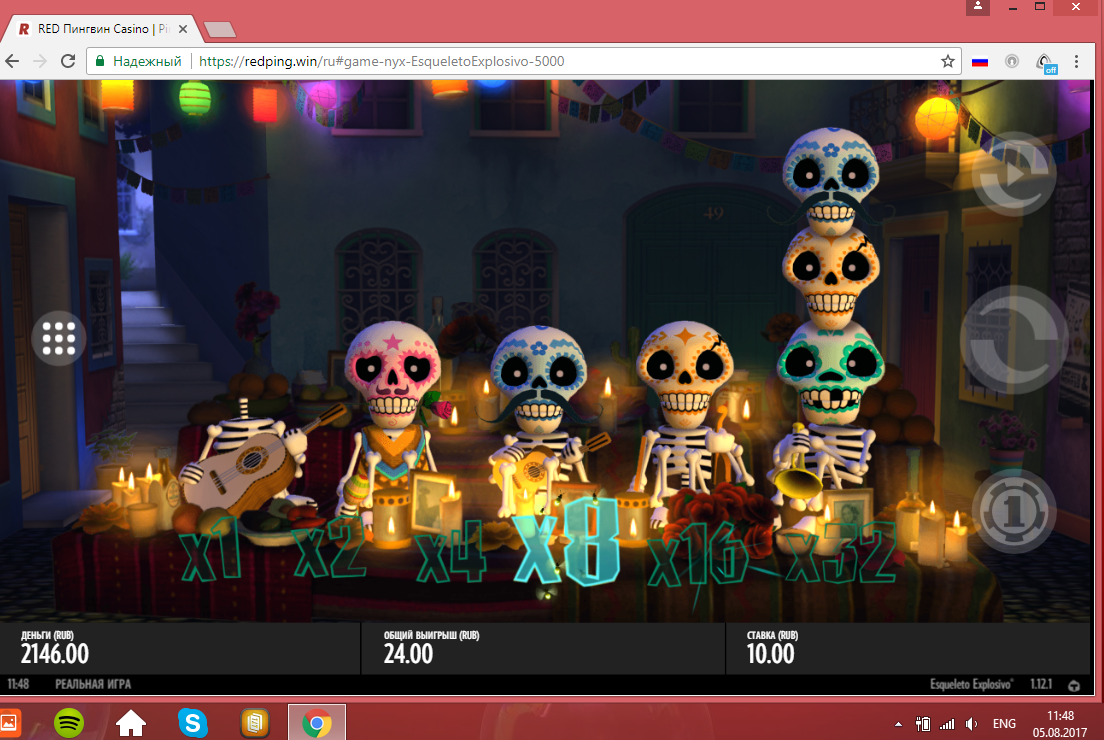Screen dimensions: 1104x740
Task: Open the bet chip selector button
Action: 1014,511
